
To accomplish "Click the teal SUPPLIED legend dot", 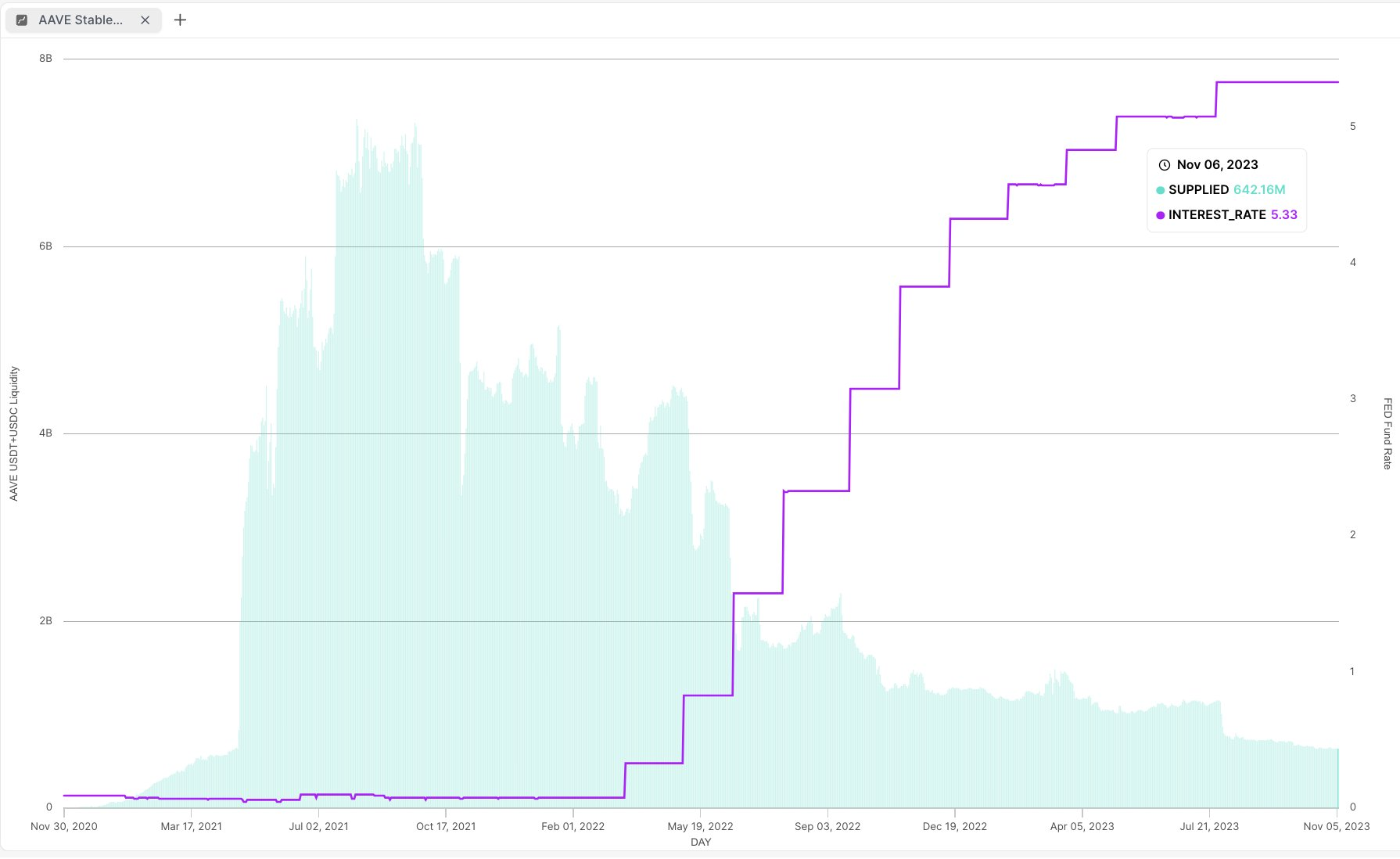I will (x=1160, y=190).
